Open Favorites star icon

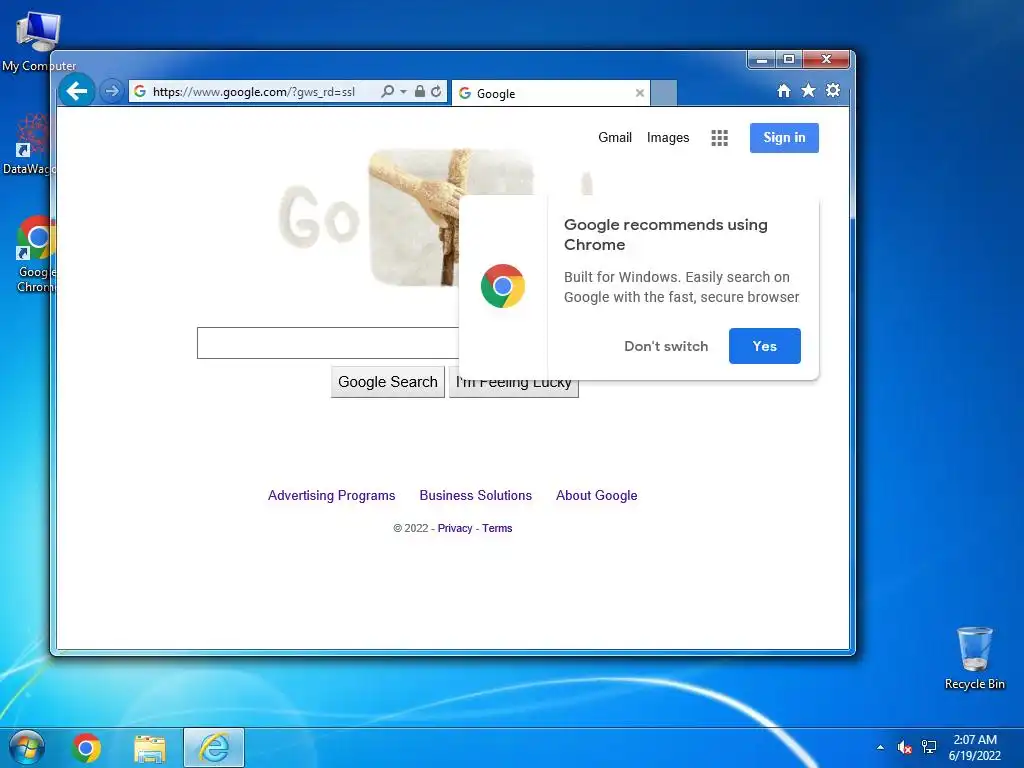click(x=808, y=91)
